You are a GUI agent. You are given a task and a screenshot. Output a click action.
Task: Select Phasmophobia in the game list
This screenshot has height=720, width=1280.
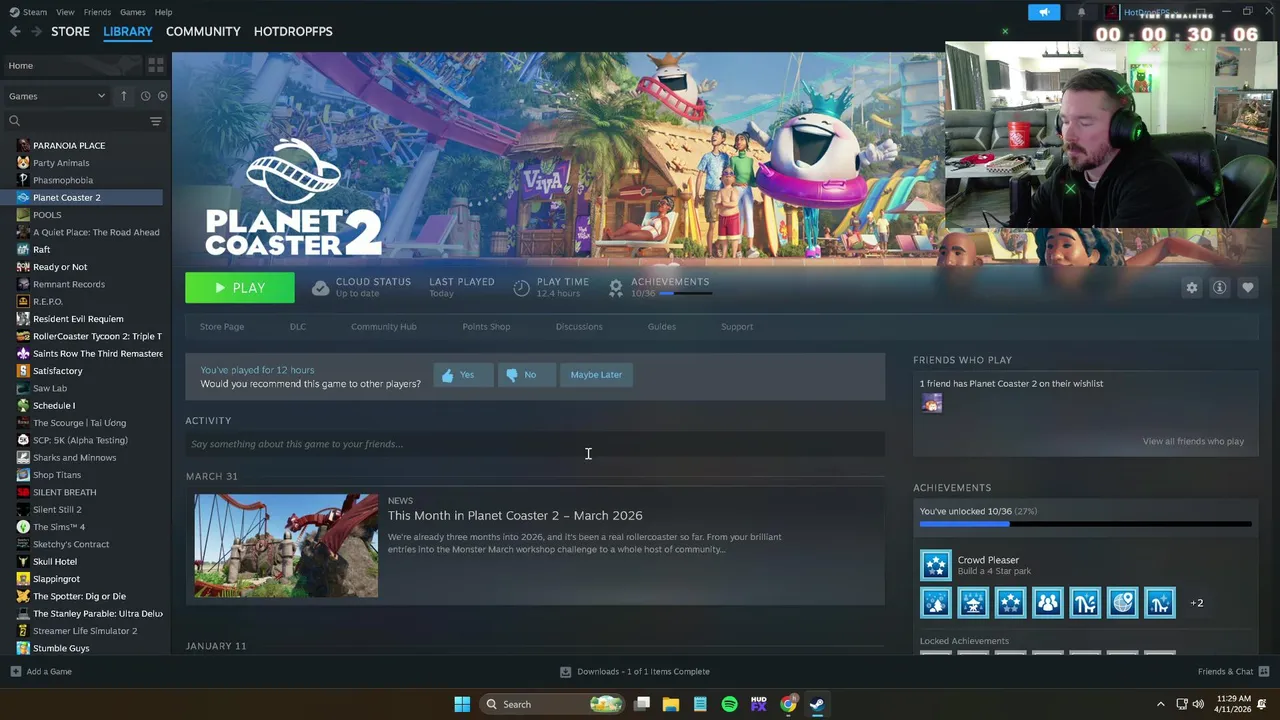63,180
